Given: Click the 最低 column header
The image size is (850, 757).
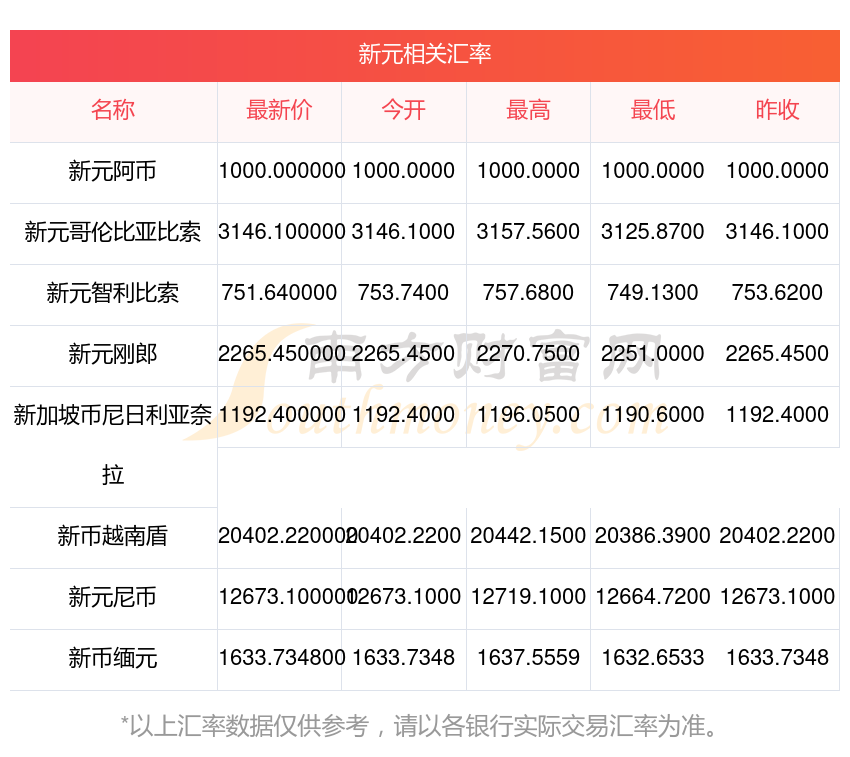Looking at the screenshot, I should pos(653,110).
